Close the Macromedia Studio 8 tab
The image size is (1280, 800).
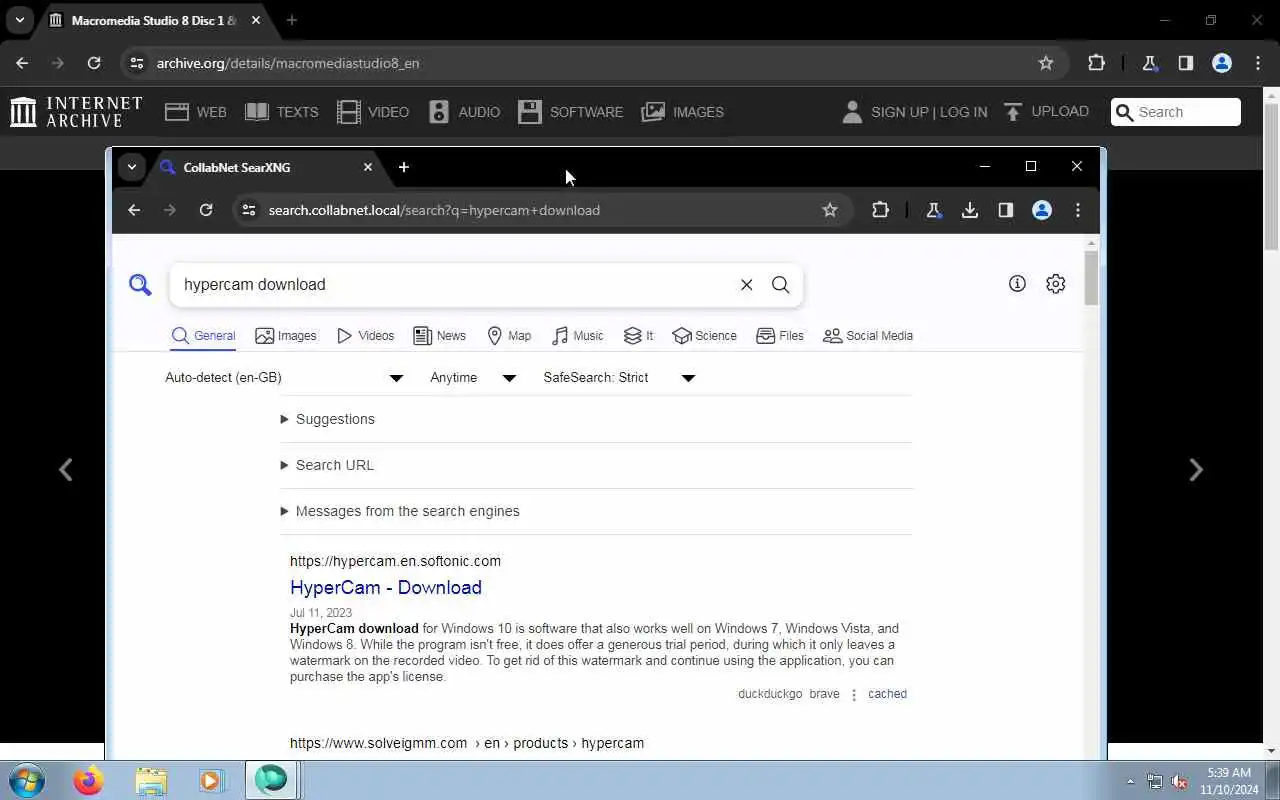(256, 20)
